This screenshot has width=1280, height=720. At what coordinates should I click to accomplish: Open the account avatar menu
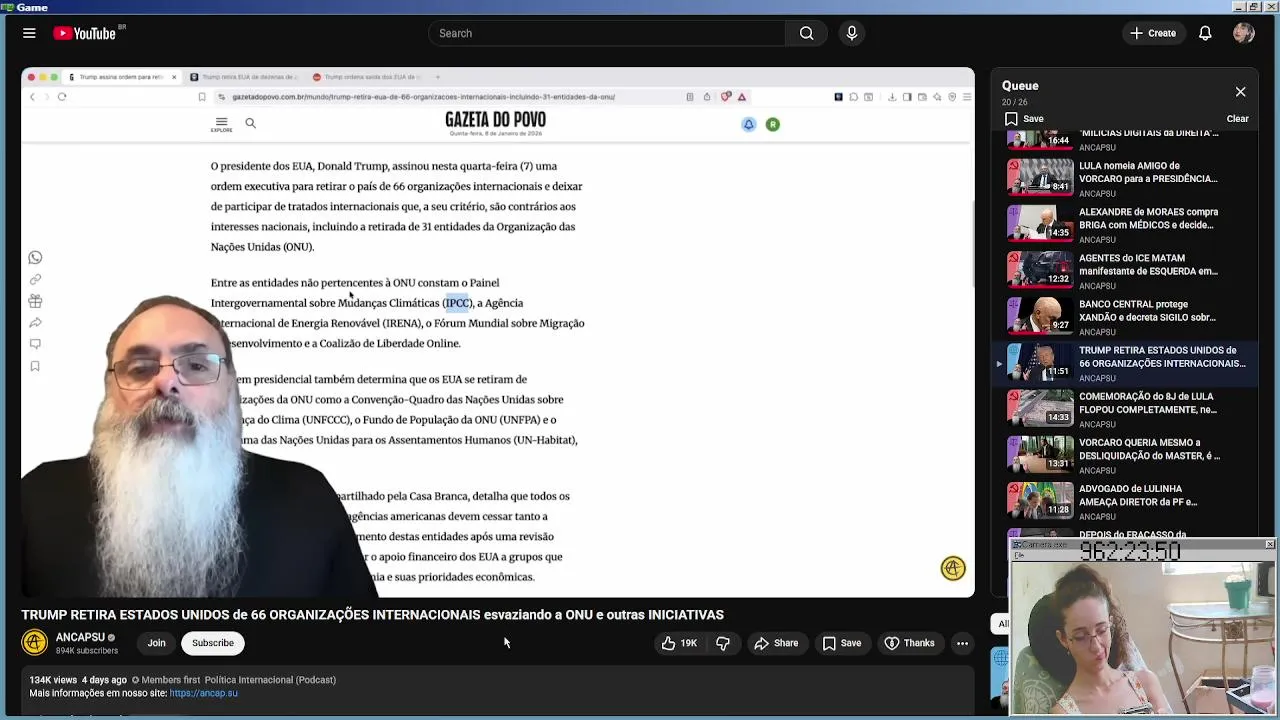point(1244,33)
